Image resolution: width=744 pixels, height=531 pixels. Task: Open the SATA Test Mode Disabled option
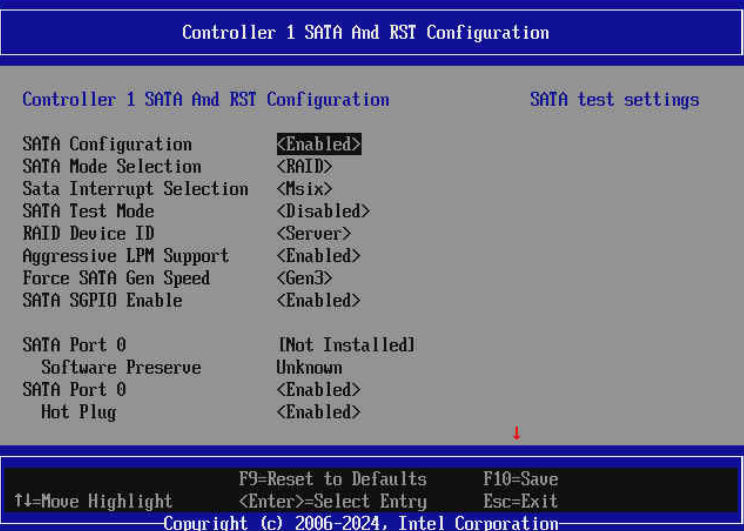(x=323, y=211)
